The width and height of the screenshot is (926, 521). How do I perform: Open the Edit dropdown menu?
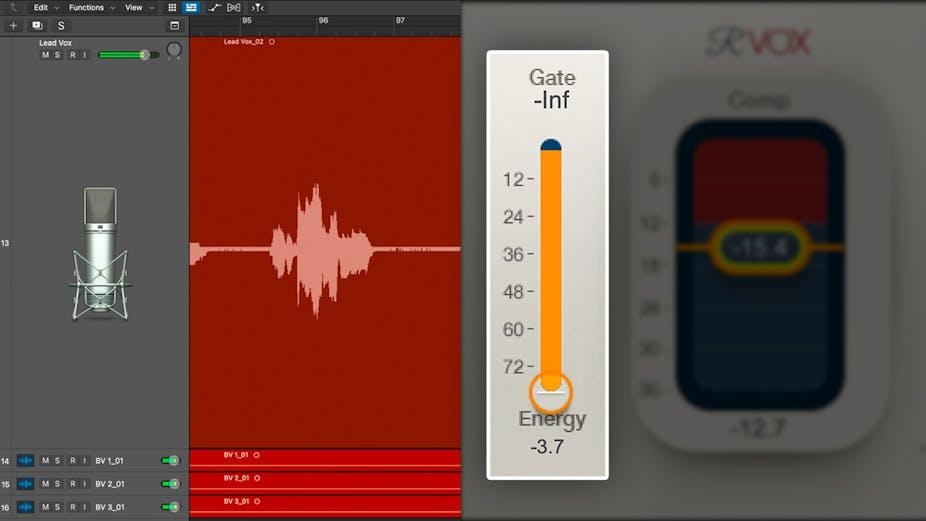coord(45,7)
